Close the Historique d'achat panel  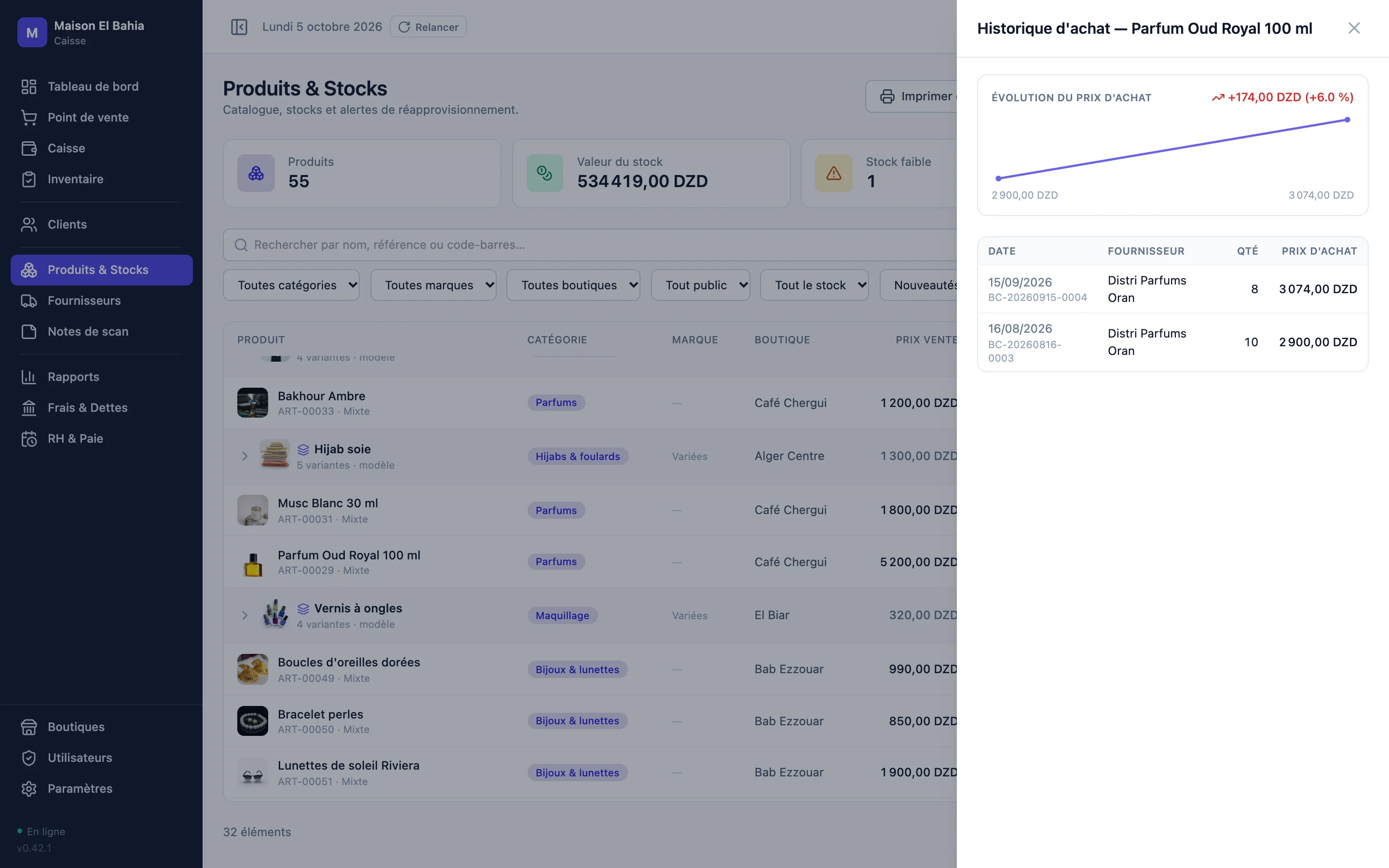[x=1353, y=28]
